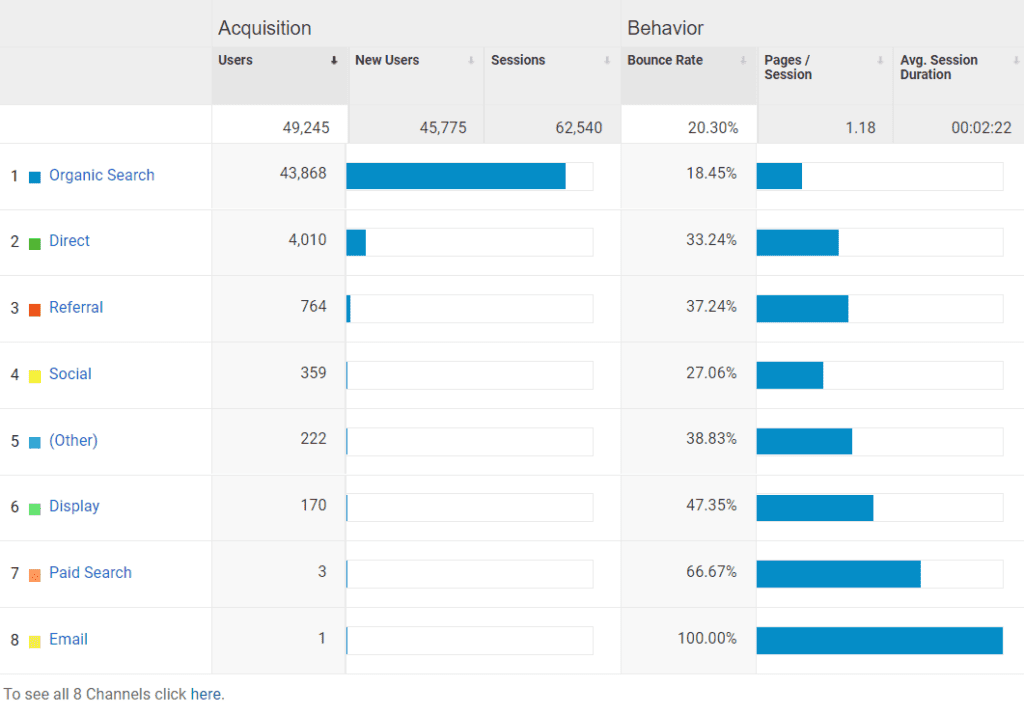Click Social bounce rate 27.06%
This screenshot has width=1024, height=714.
pyautogui.click(x=711, y=372)
